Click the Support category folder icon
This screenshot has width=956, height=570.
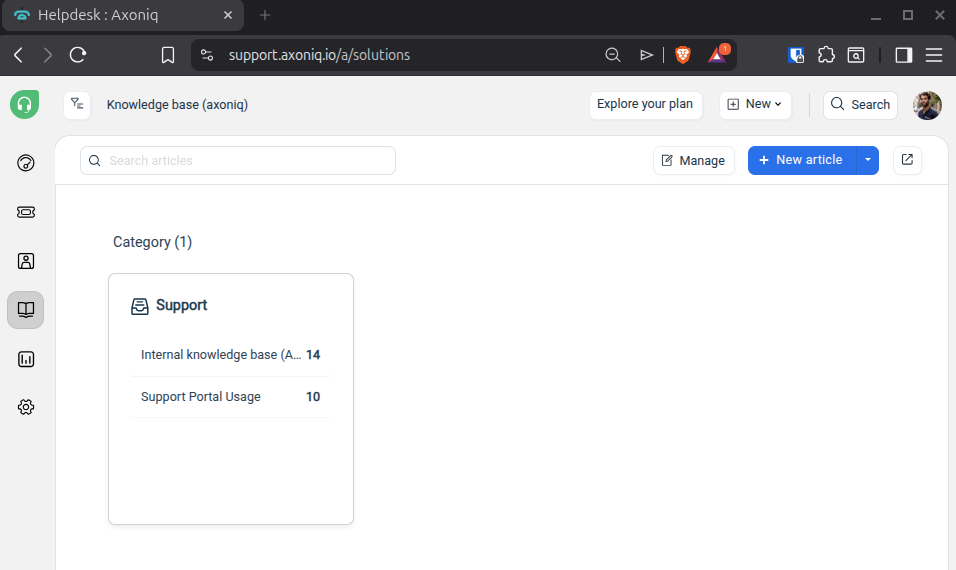140,306
